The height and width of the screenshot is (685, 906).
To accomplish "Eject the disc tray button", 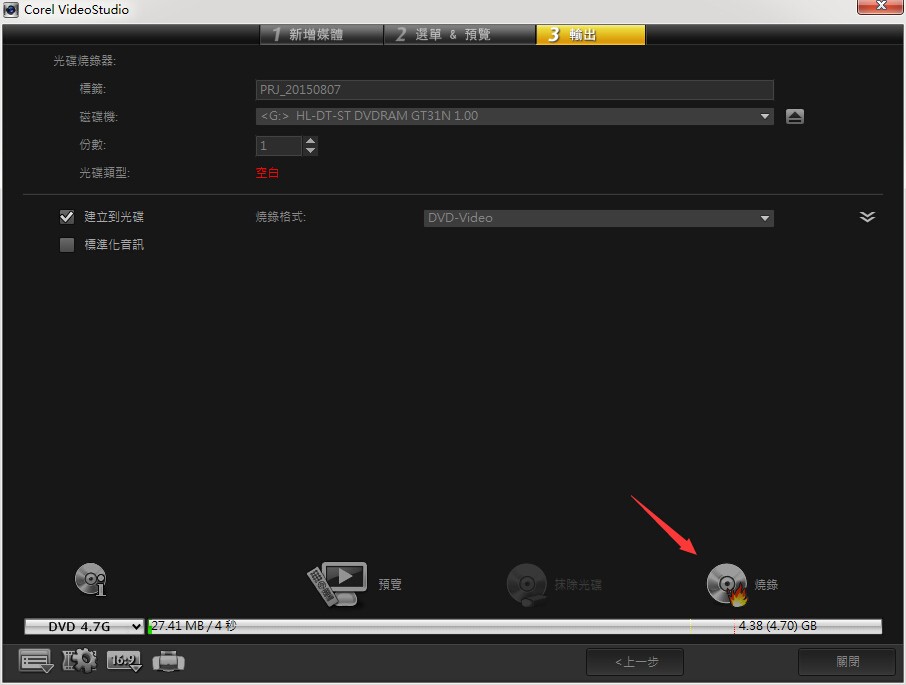I will pyautogui.click(x=794, y=117).
